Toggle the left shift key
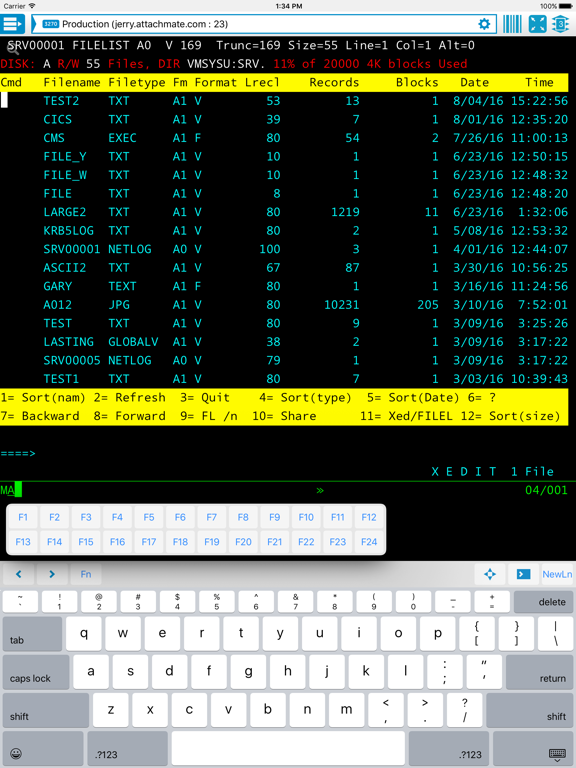 pos(46,710)
